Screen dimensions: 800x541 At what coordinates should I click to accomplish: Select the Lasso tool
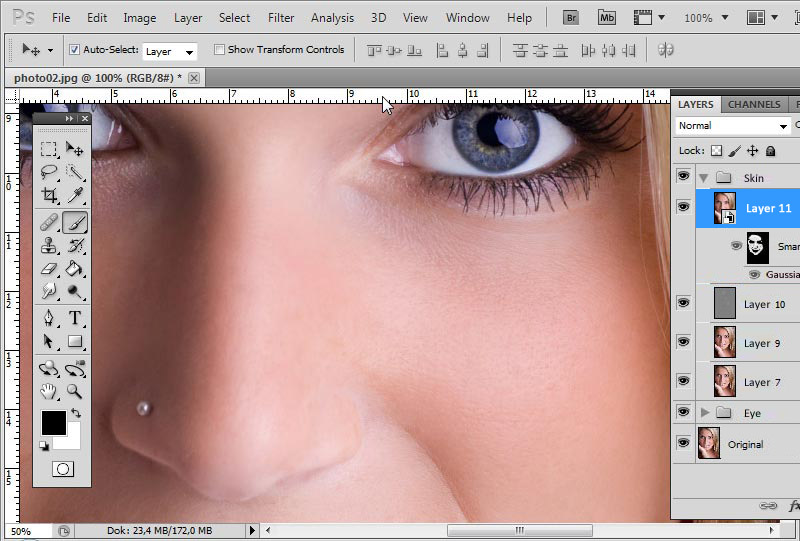tap(48, 173)
